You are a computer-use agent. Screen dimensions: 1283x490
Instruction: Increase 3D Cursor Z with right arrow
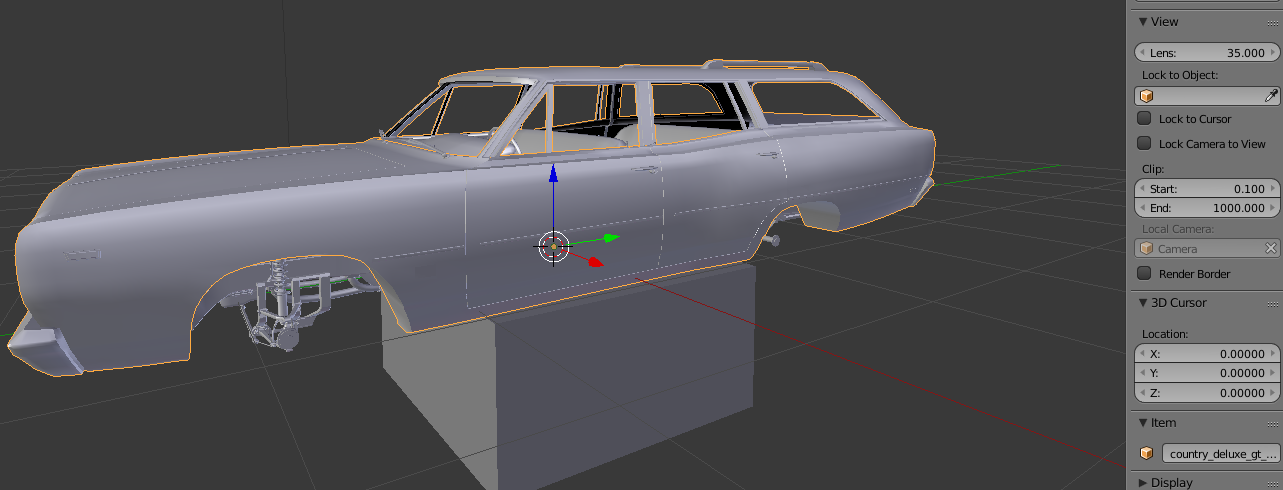(1273, 393)
